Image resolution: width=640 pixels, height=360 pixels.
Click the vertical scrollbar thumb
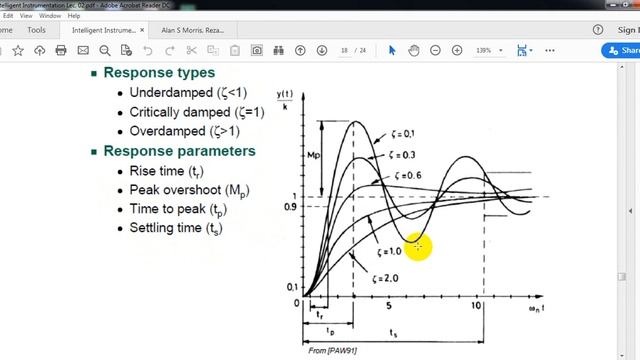pyautogui.click(x=622, y=277)
